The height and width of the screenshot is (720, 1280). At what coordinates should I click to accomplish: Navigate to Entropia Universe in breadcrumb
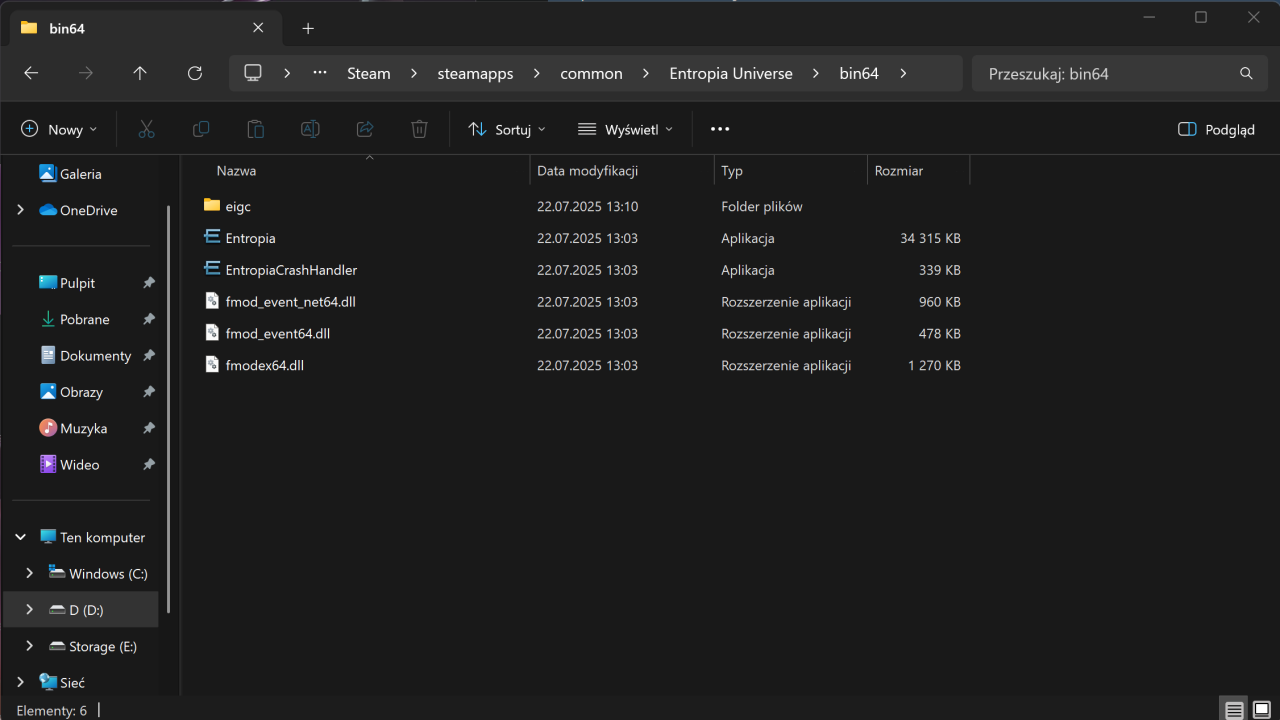731,73
